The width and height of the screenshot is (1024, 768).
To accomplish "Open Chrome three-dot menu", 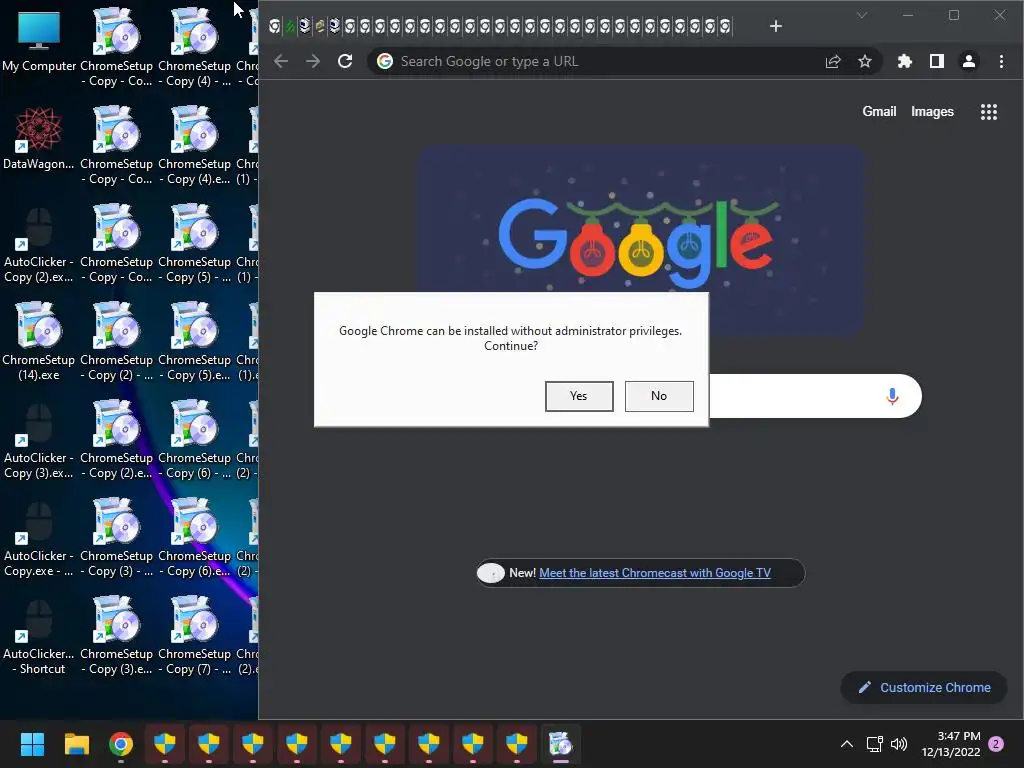I will 1000,61.
